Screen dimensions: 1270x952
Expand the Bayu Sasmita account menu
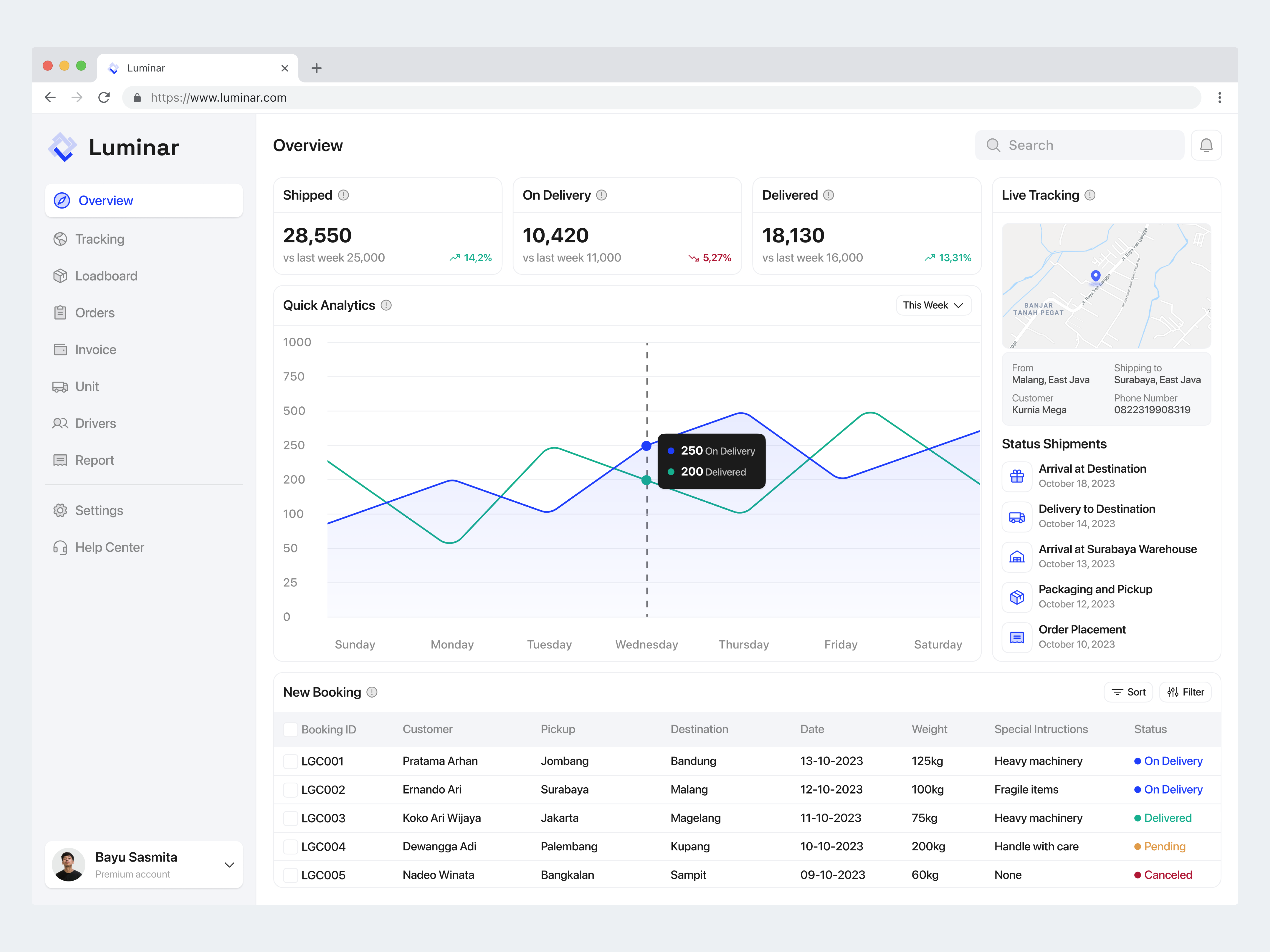229,865
